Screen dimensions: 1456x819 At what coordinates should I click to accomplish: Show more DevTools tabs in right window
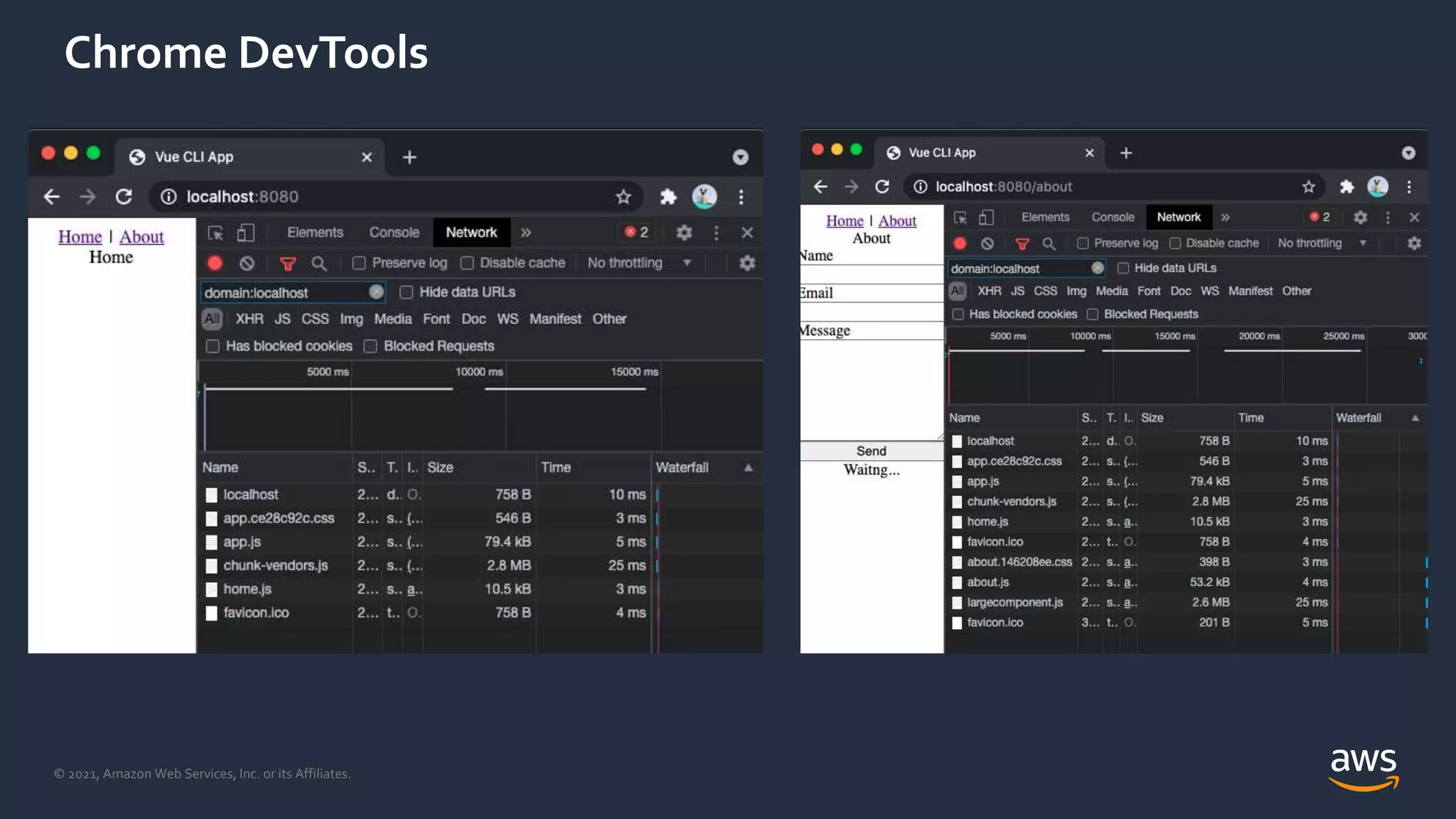[1226, 217]
